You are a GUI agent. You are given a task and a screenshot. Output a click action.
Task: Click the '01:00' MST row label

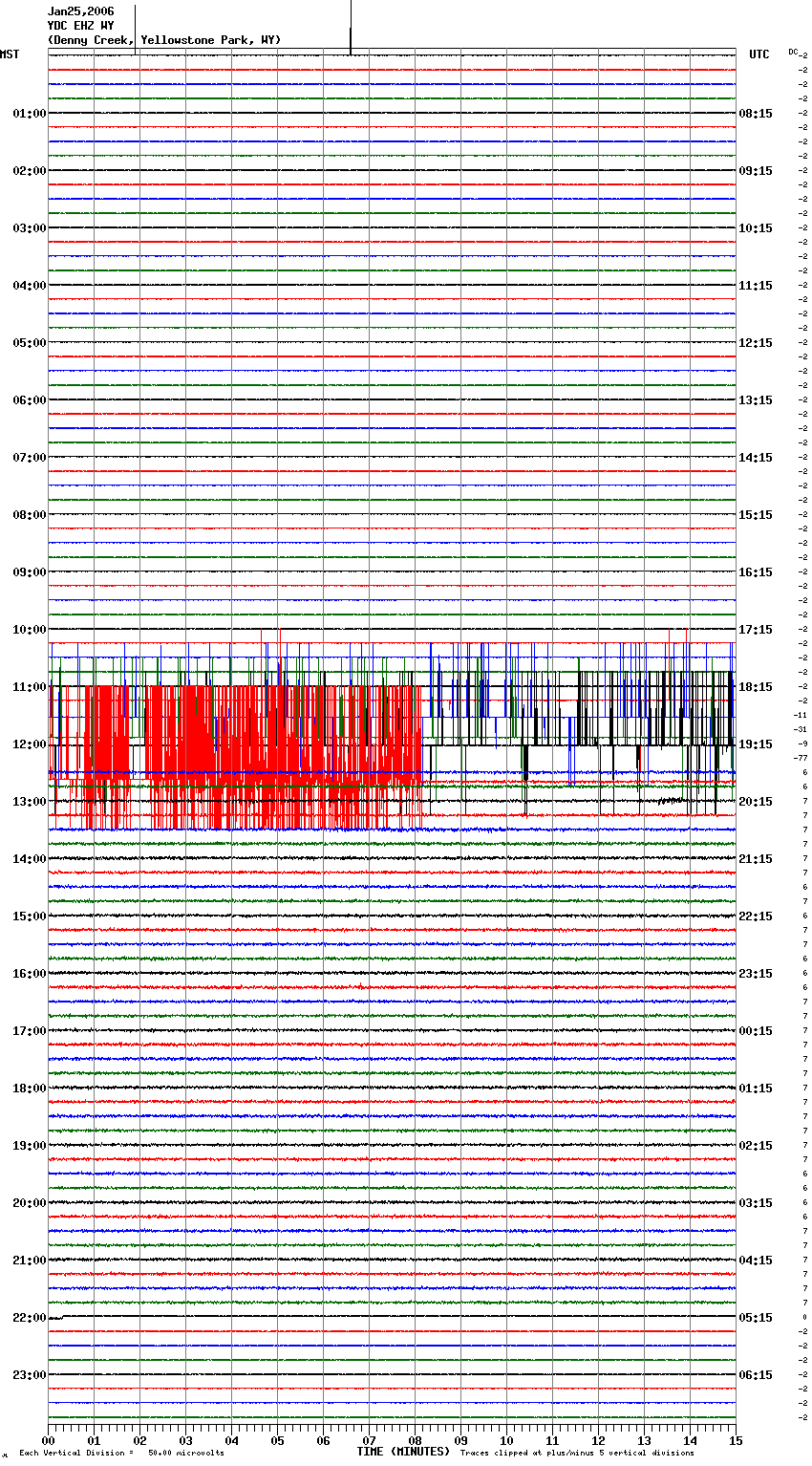click(30, 114)
